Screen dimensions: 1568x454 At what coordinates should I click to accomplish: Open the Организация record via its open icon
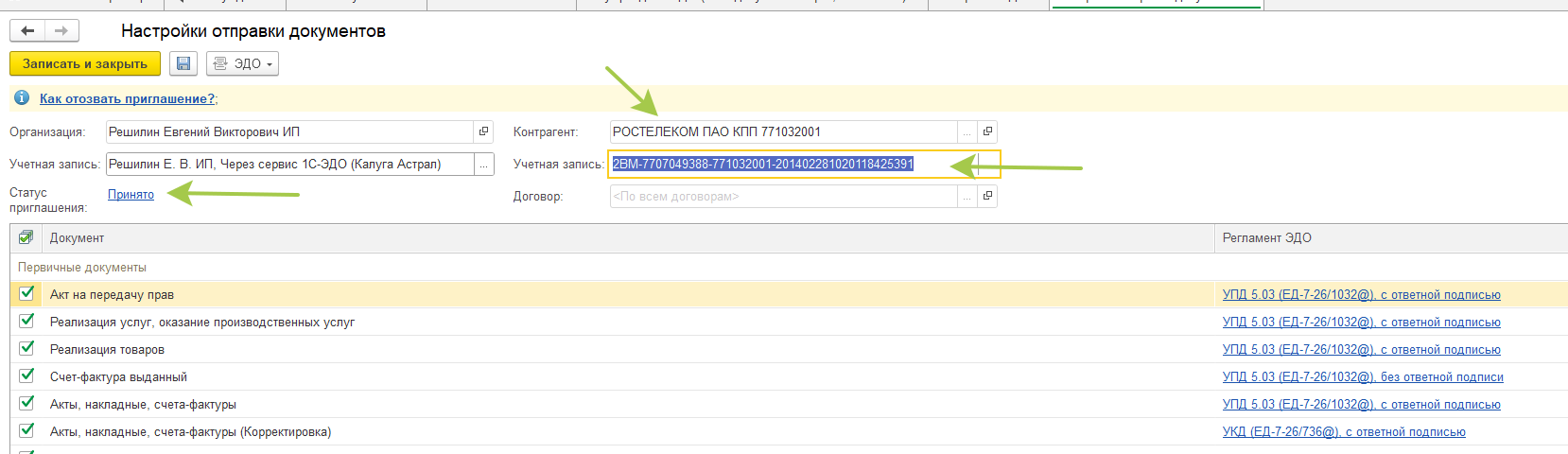483,131
